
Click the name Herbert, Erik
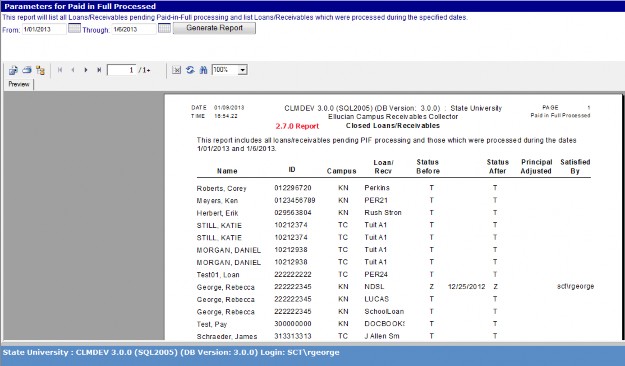click(217, 213)
